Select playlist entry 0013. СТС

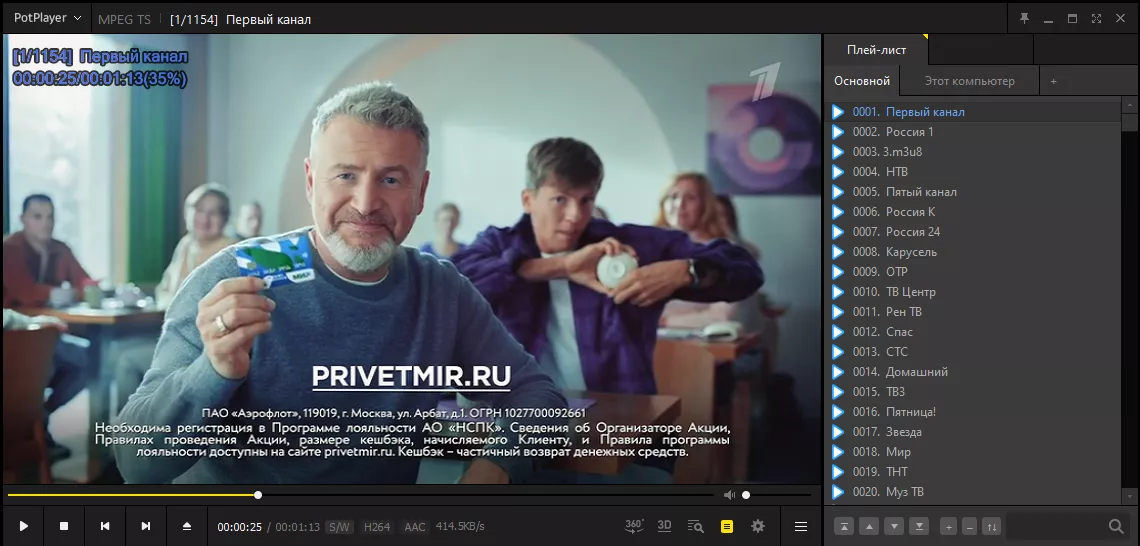point(974,352)
